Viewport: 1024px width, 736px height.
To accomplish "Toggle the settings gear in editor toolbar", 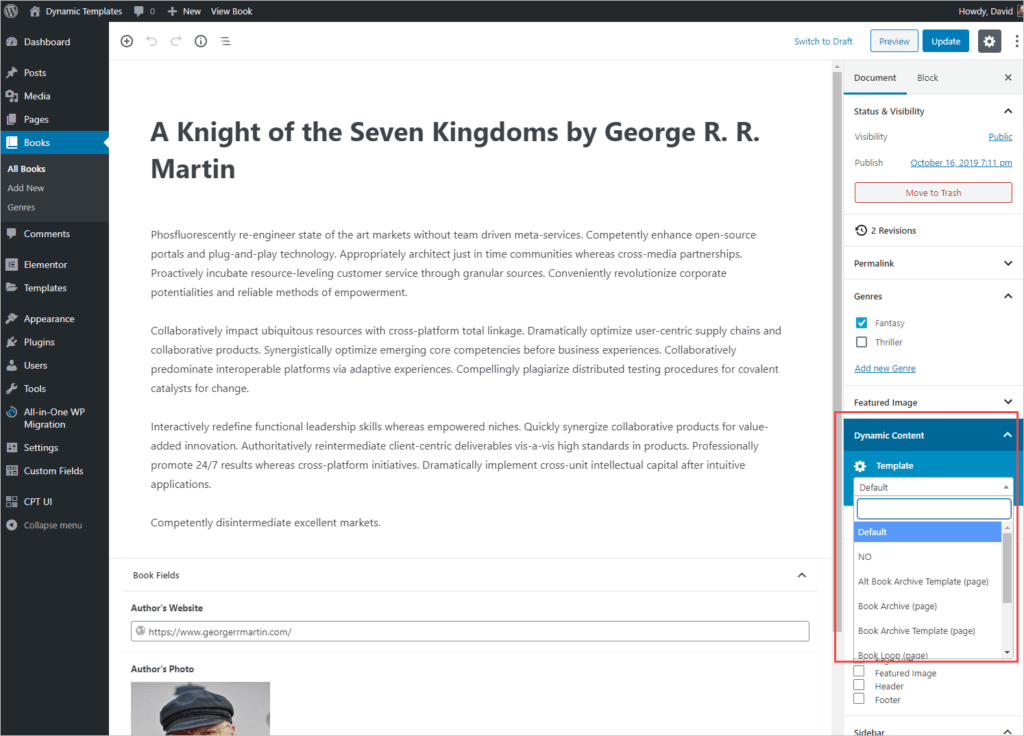I will tap(989, 41).
